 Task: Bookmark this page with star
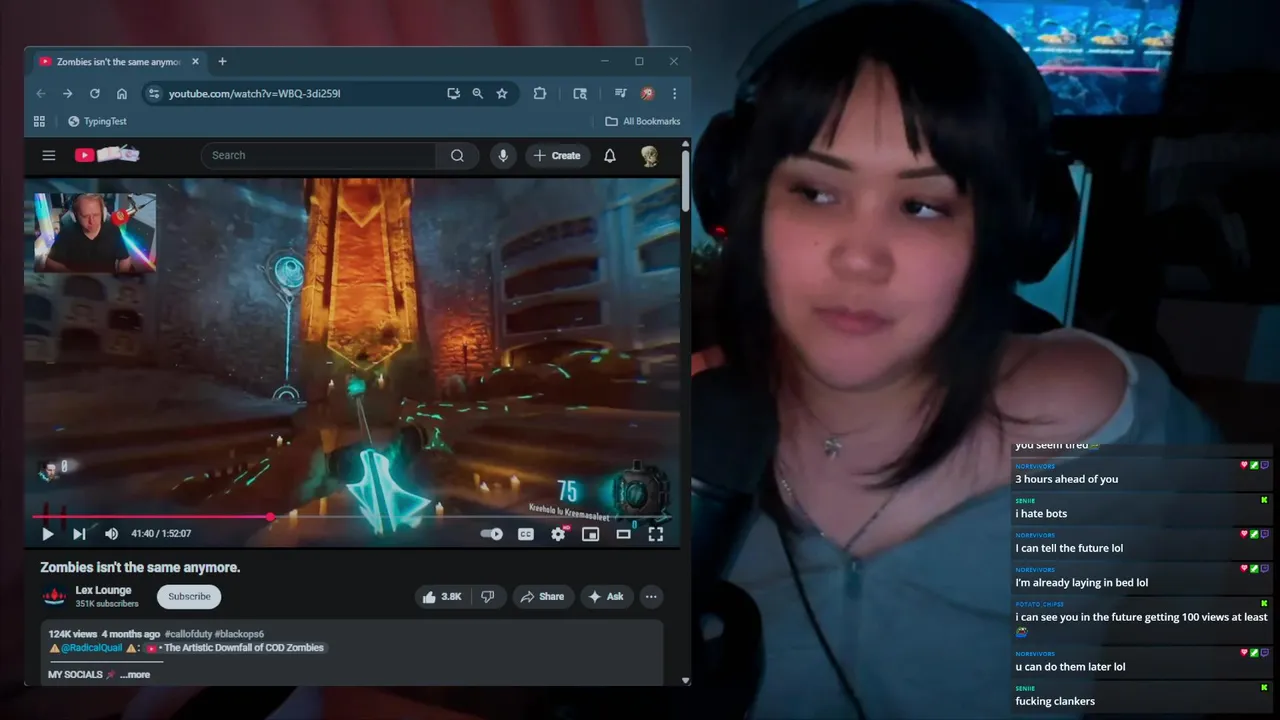tap(502, 93)
